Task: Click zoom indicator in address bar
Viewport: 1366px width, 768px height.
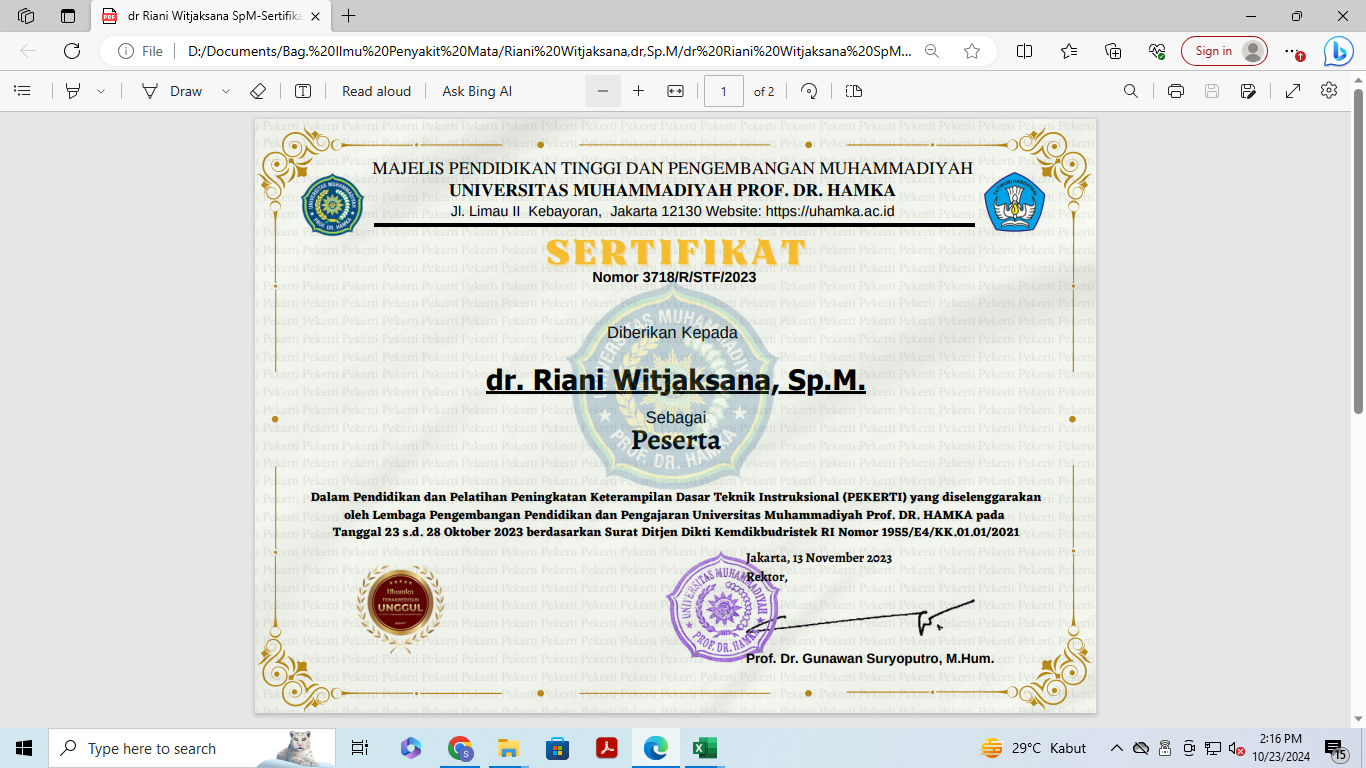Action: tap(932, 51)
